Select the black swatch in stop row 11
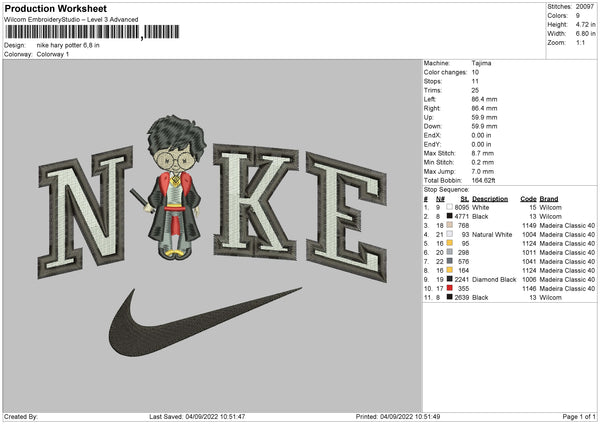600x424 pixels. (450, 297)
